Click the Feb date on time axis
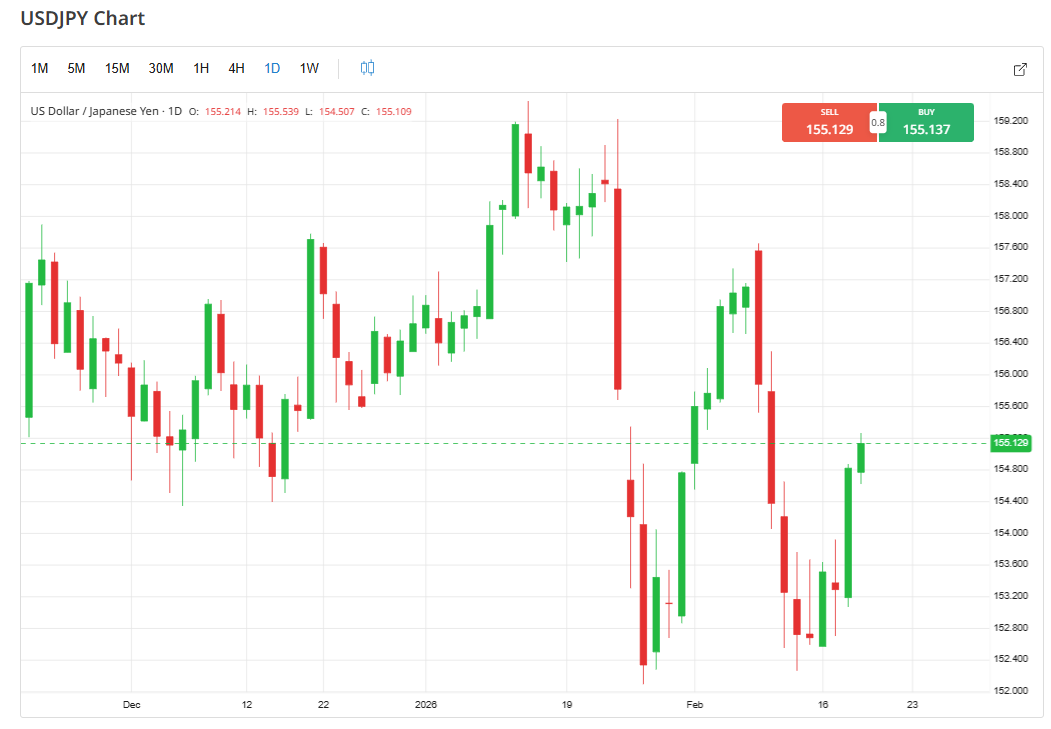This screenshot has width=1051, height=729. 694,704
